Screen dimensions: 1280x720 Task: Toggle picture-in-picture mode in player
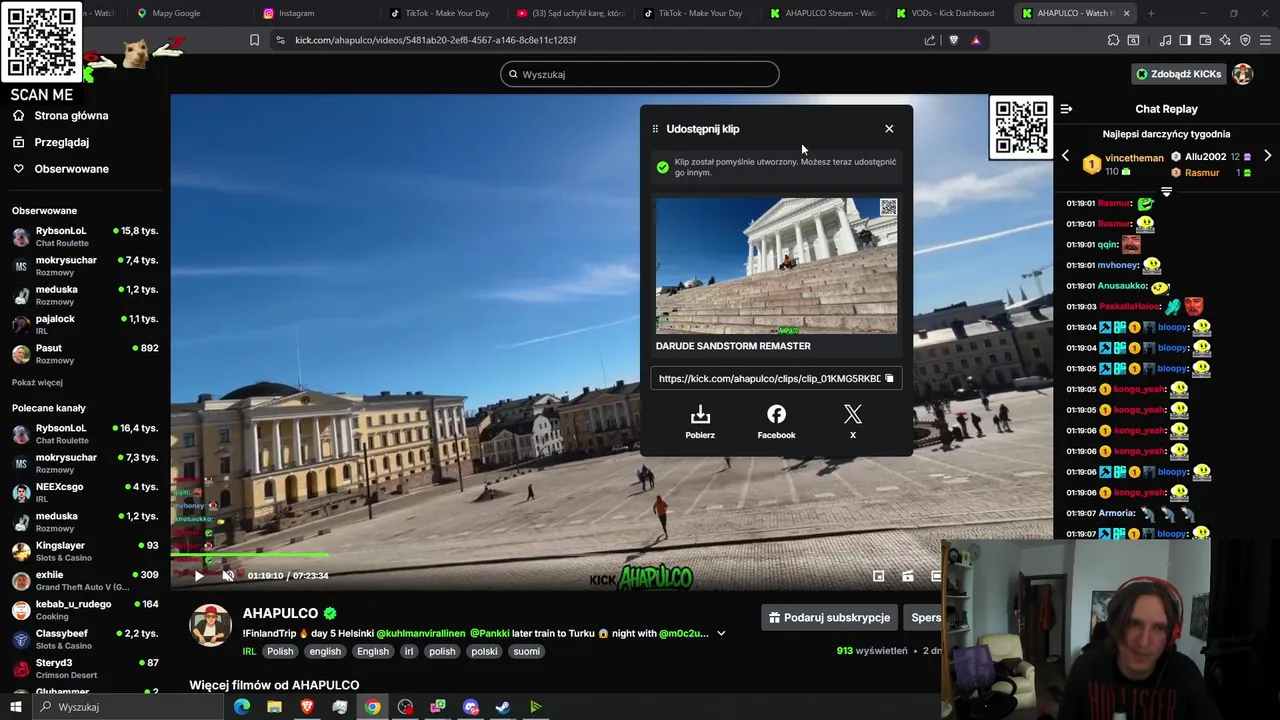(x=878, y=576)
